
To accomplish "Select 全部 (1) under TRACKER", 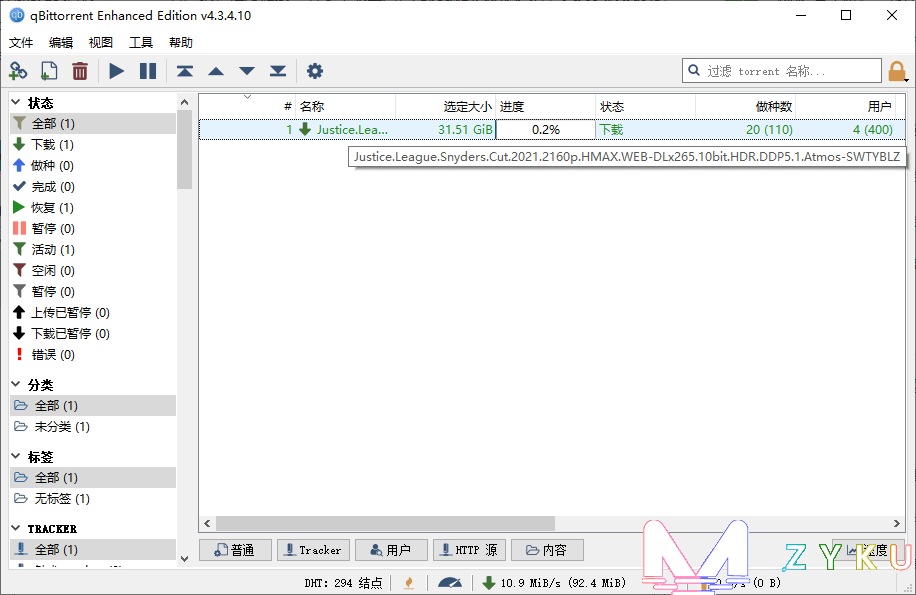I will click(x=93, y=549).
